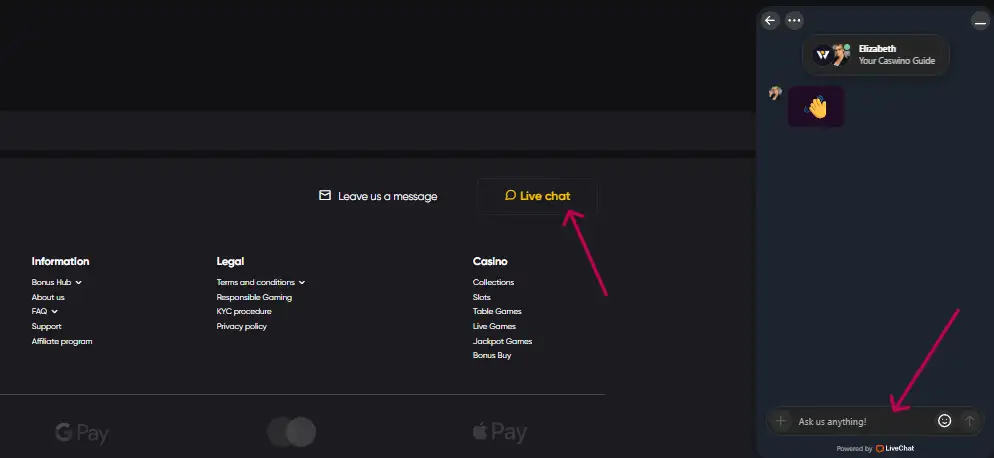
Task: Click the attachment plus icon in chat
Action: 781,421
